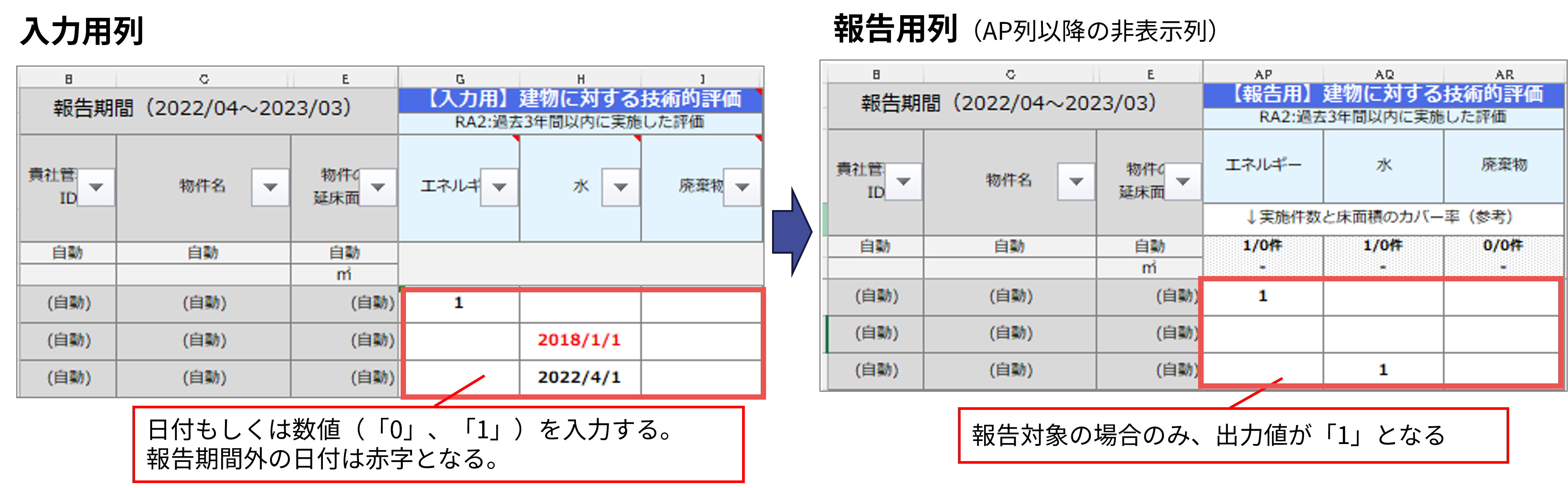This screenshot has height=488, width=1568.
Task: Click the 【入力用】建物に対する技術的評価 header cell
Action: click(x=580, y=99)
